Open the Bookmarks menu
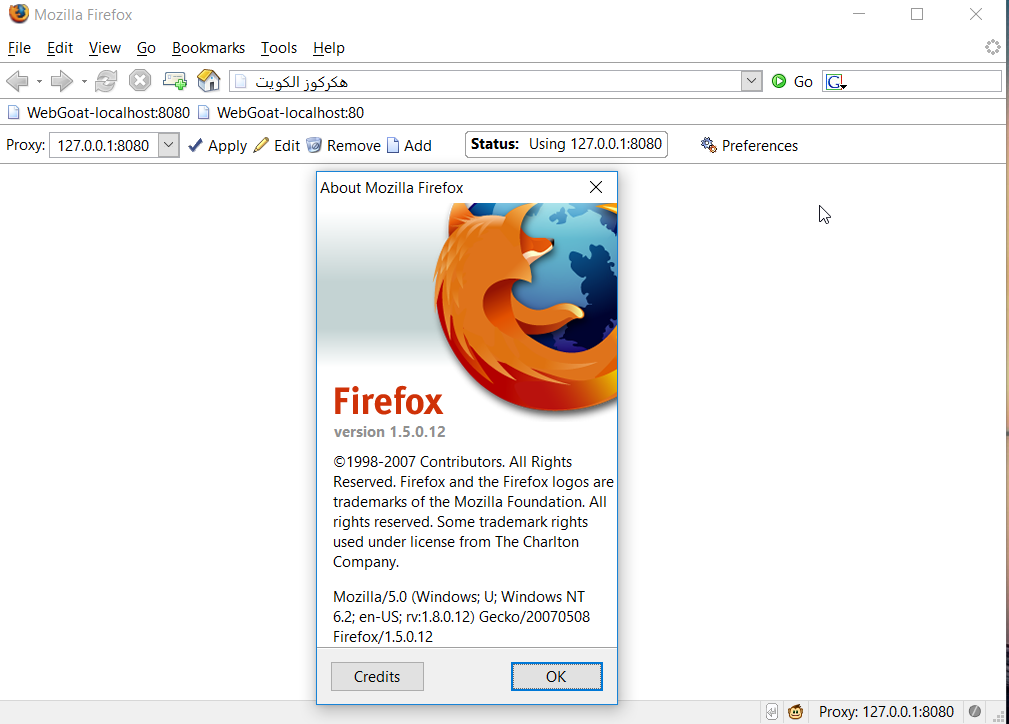1009x724 pixels. click(208, 48)
